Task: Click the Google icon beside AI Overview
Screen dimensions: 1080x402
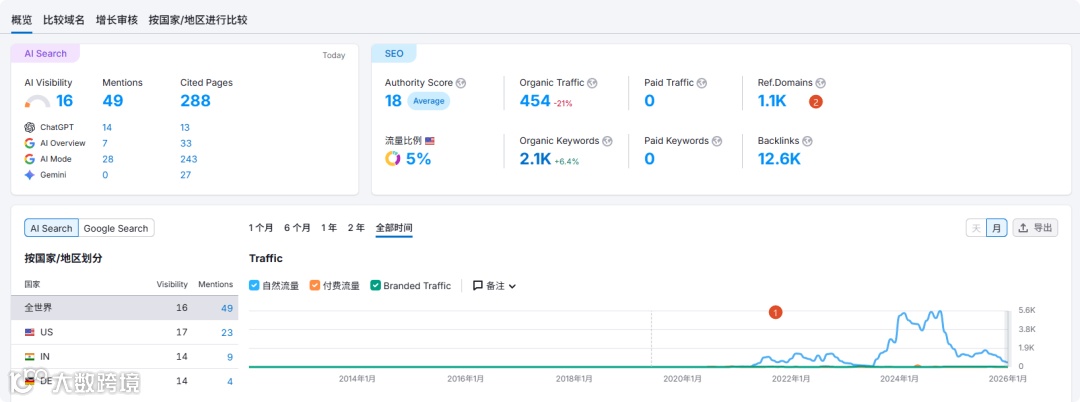Action: [x=30, y=143]
